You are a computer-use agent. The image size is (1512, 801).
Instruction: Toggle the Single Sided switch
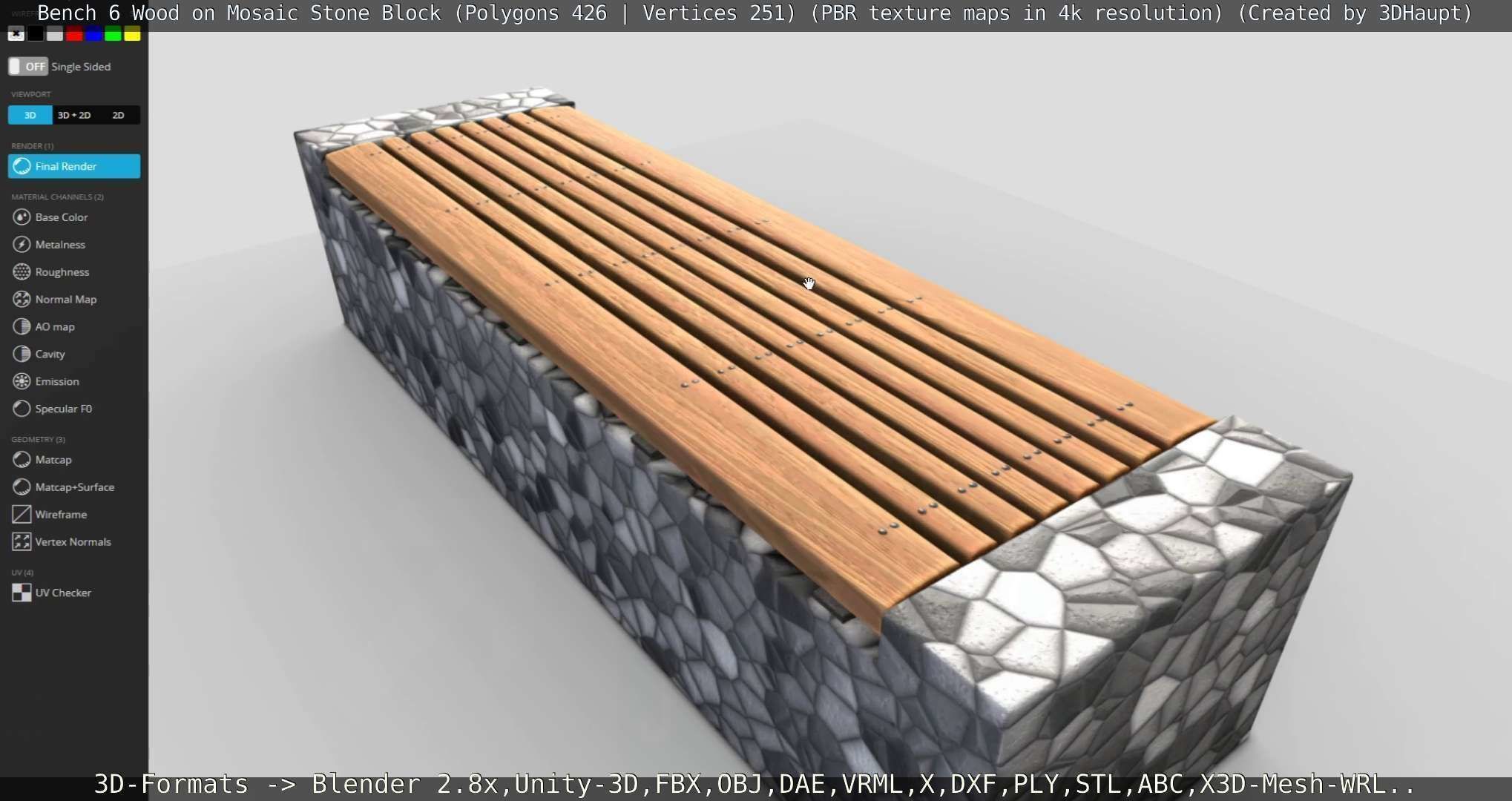click(x=28, y=67)
